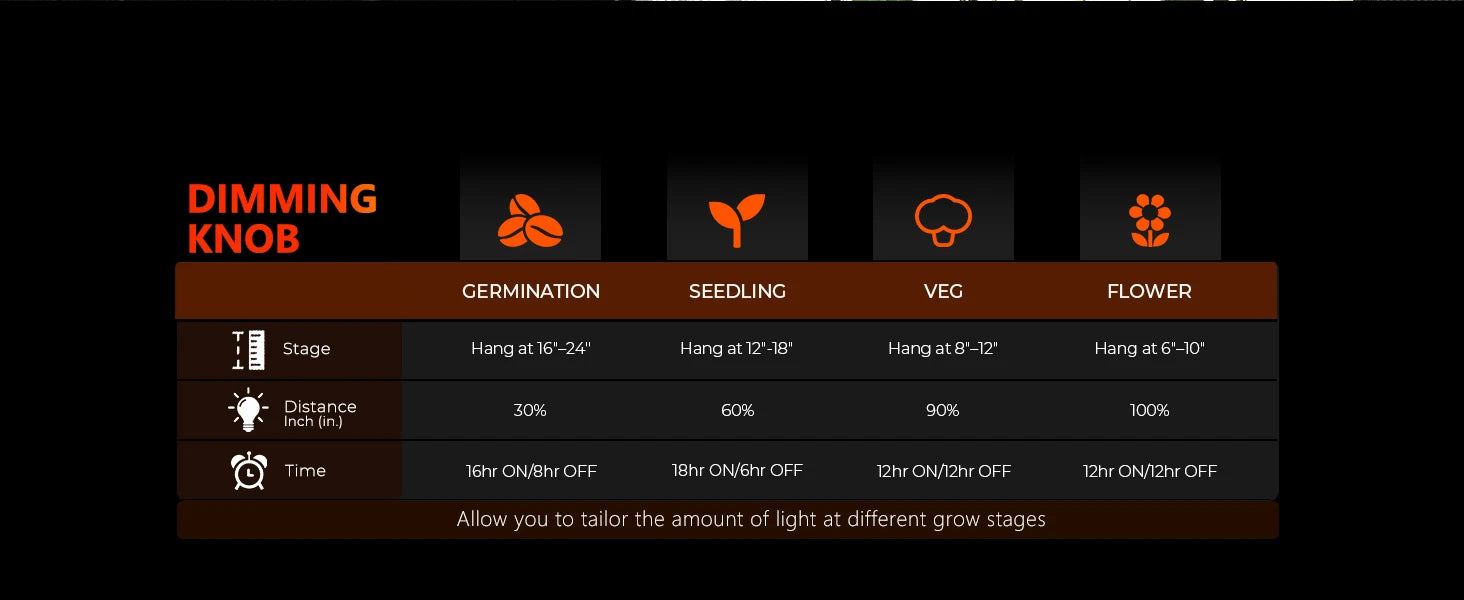Select the GERMINATION column header
The width and height of the screenshot is (1464, 600).
tap(531, 291)
